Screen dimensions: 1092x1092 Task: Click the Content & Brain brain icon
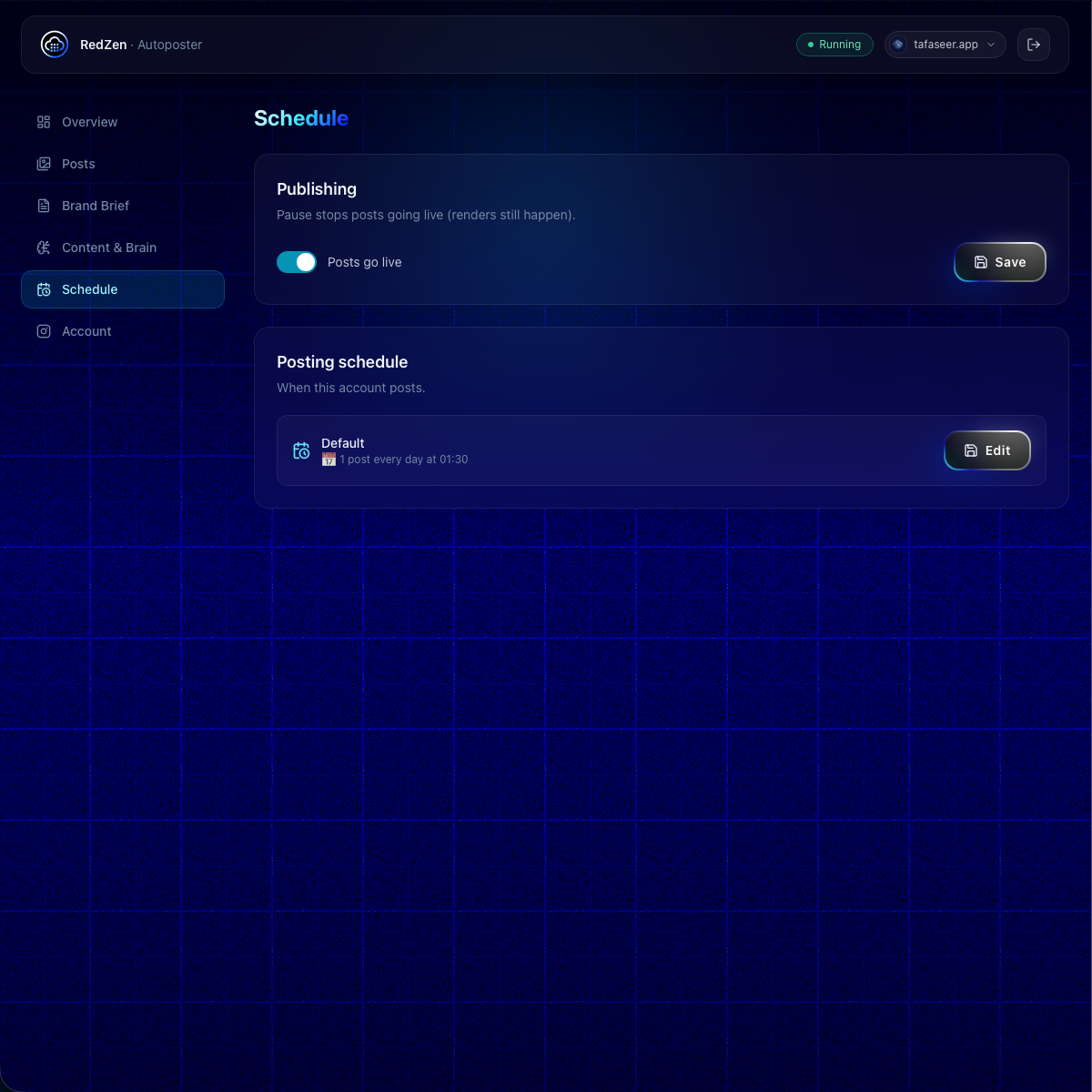pyautogui.click(x=44, y=248)
